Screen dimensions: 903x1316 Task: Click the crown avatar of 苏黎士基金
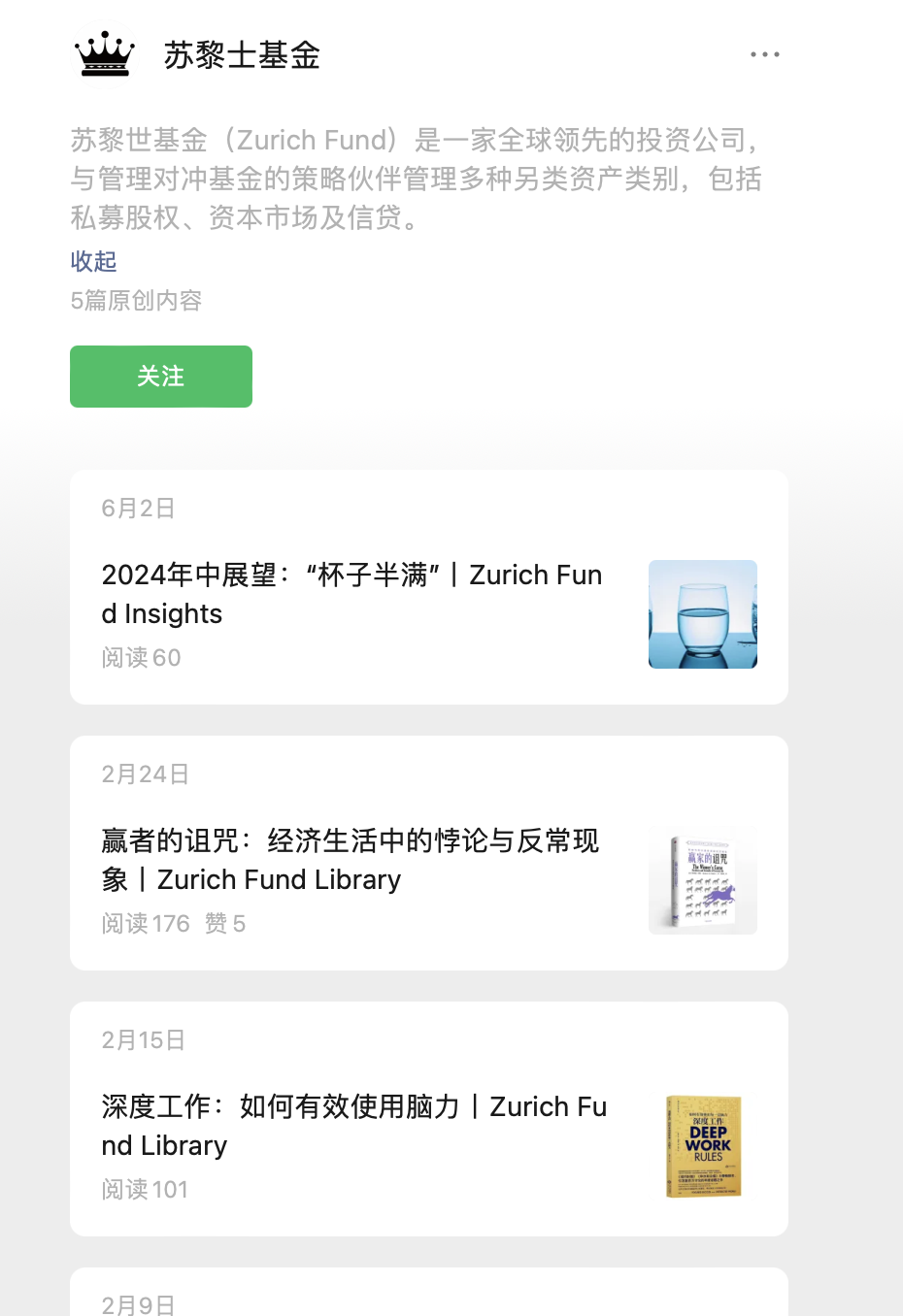pos(105,54)
